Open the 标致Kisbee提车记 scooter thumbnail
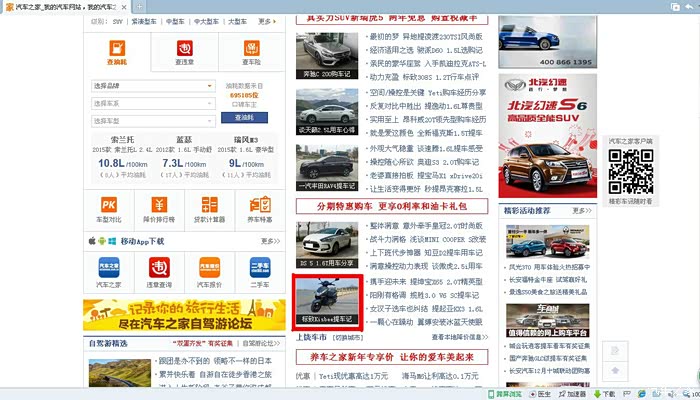 327,301
